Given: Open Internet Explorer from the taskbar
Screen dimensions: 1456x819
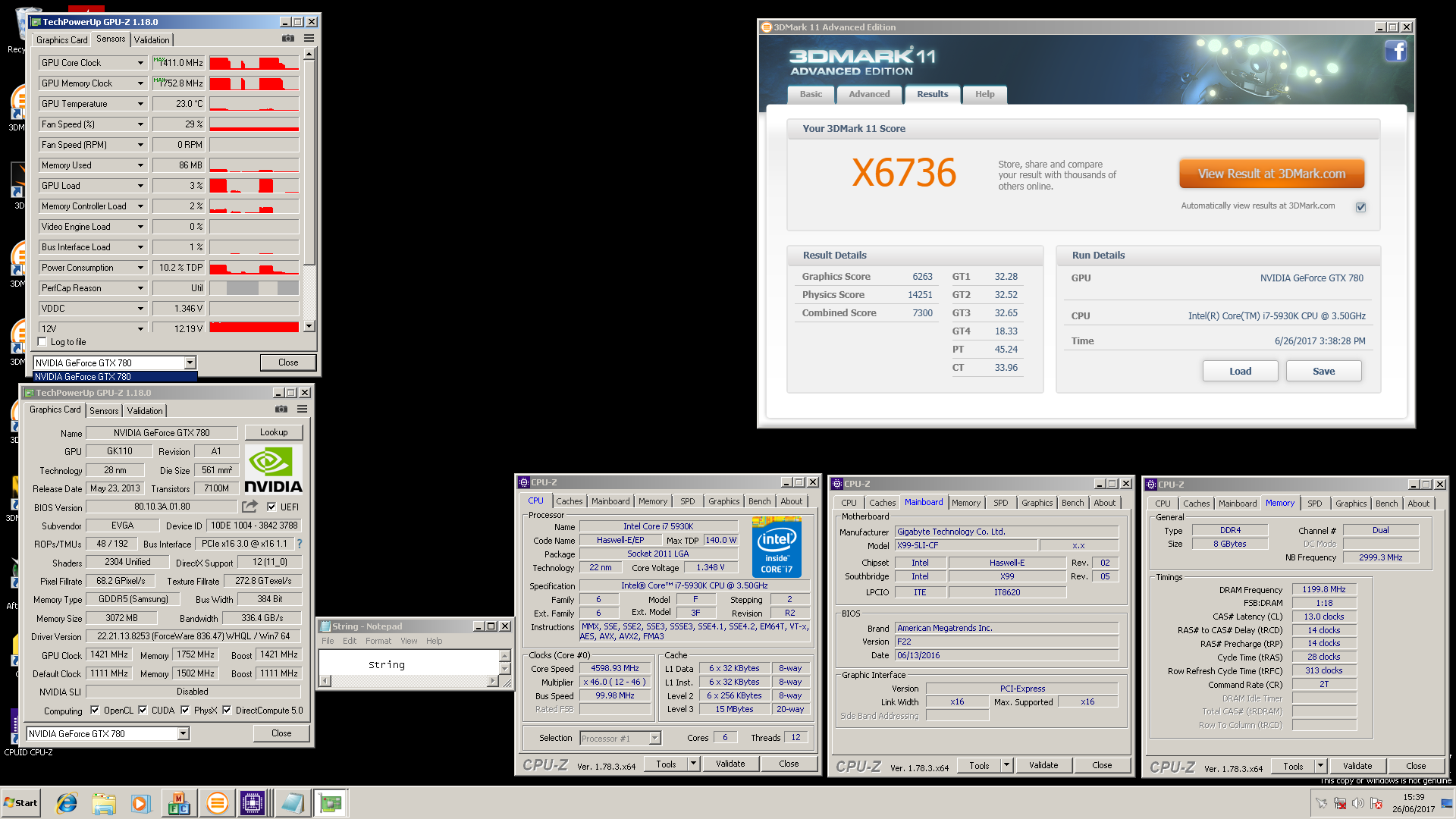Looking at the screenshot, I should [x=67, y=803].
